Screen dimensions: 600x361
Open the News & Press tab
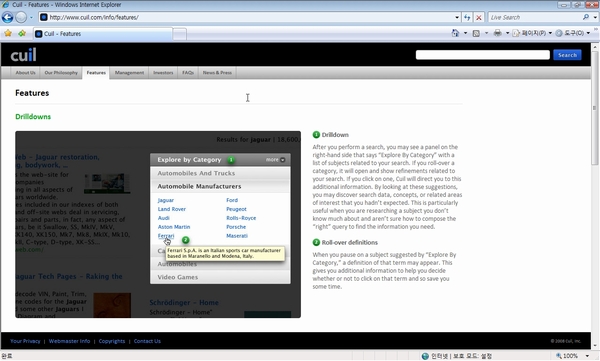coord(217,73)
